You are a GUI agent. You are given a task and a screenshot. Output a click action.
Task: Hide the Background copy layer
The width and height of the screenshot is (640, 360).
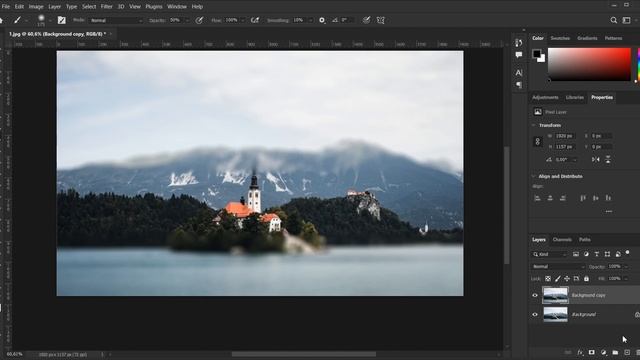click(x=535, y=296)
